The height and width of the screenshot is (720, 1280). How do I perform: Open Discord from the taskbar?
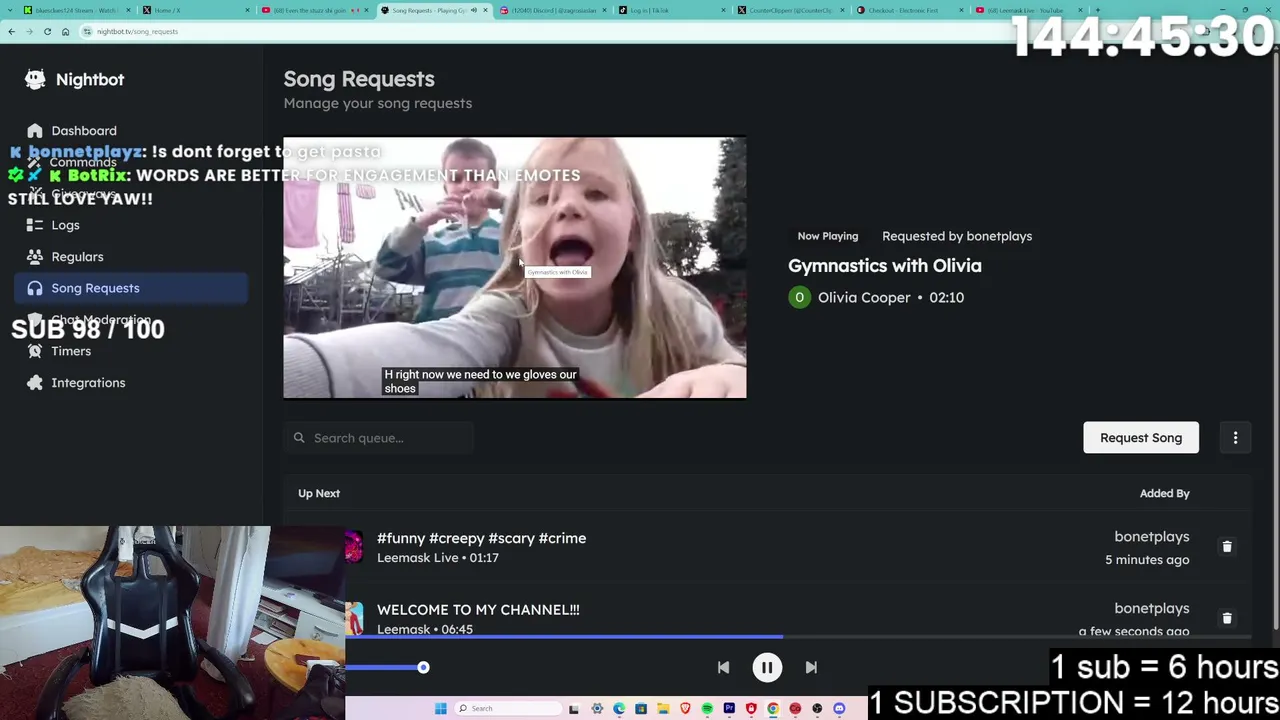tap(839, 709)
